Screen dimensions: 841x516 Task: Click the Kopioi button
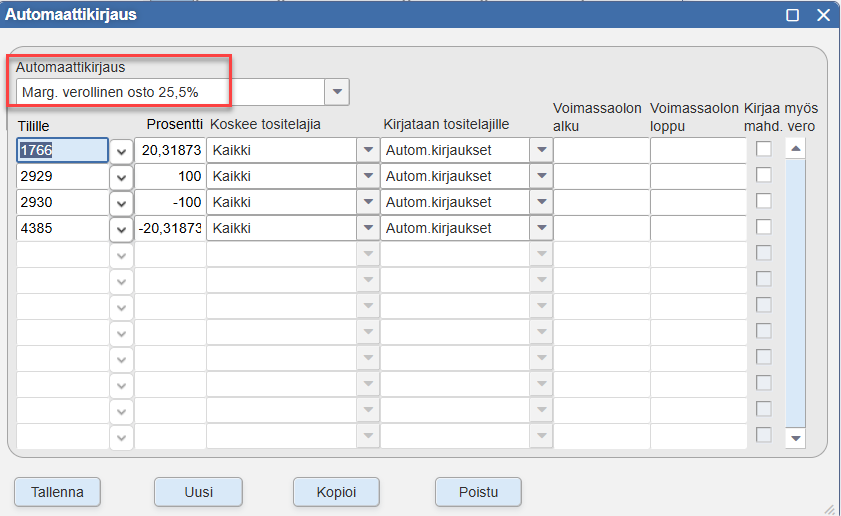(x=336, y=492)
